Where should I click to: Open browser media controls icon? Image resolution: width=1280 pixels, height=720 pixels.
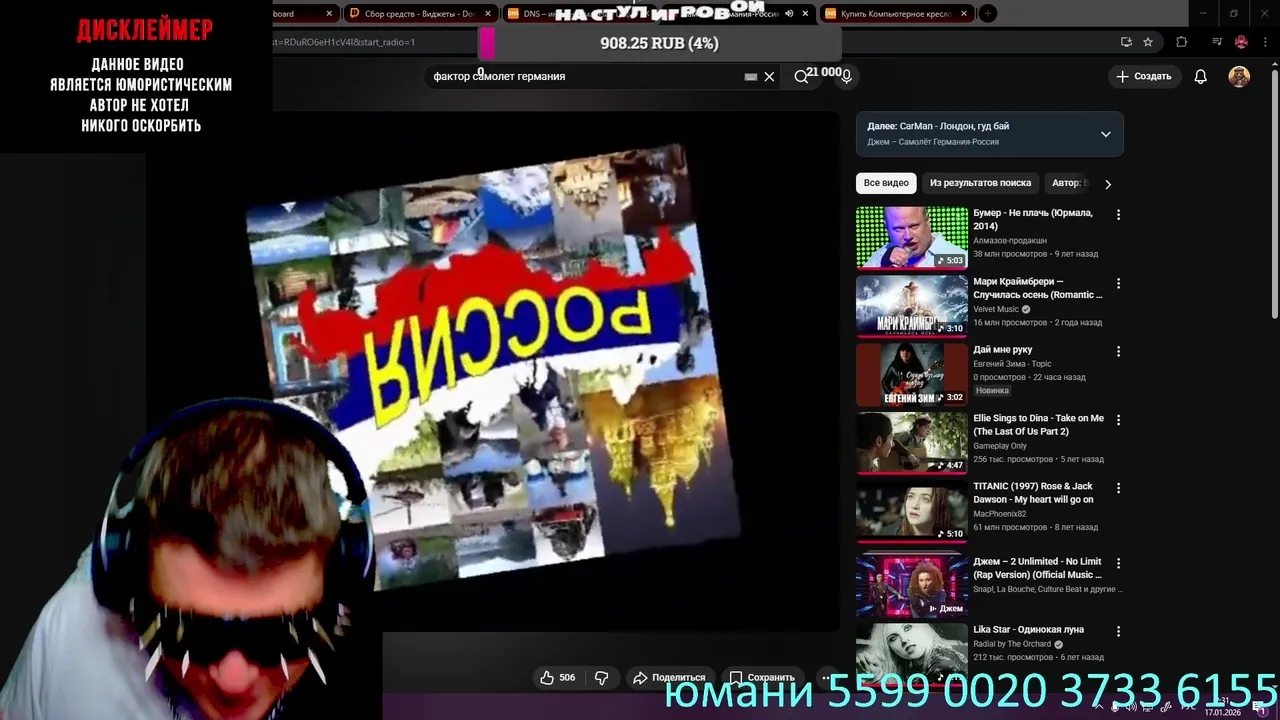[x=1217, y=42]
